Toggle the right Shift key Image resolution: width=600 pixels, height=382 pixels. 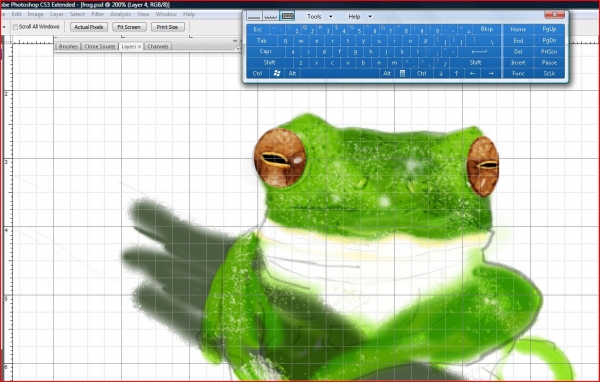pos(475,62)
